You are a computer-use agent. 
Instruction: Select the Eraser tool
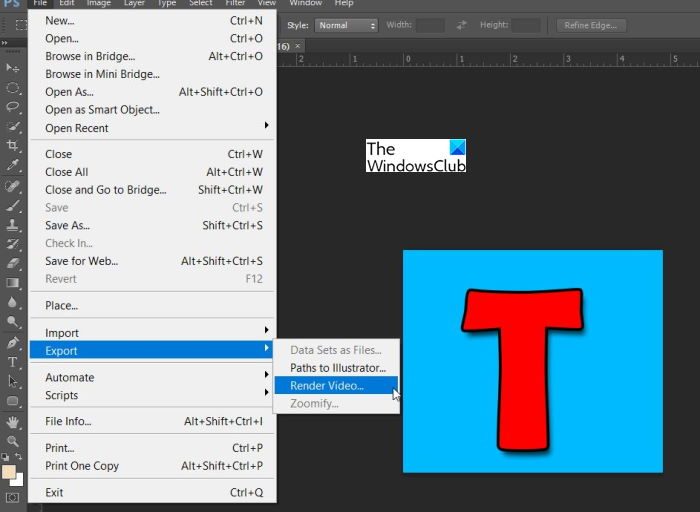(x=12, y=263)
